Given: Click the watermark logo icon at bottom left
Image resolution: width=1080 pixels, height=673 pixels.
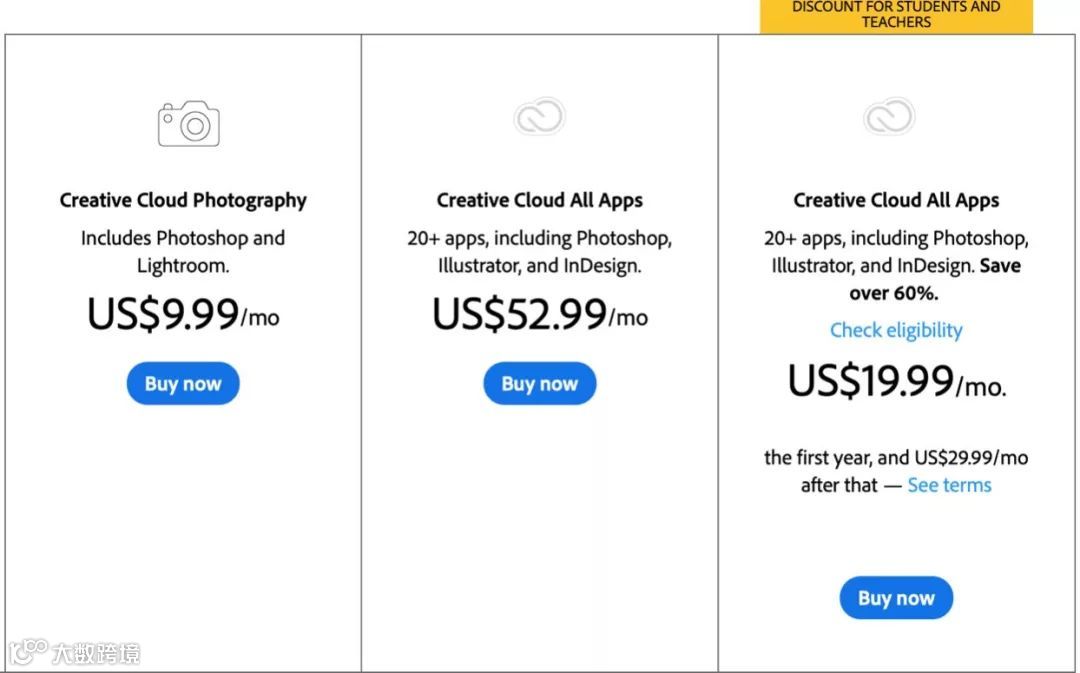Looking at the screenshot, I should (x=28, y=651).
